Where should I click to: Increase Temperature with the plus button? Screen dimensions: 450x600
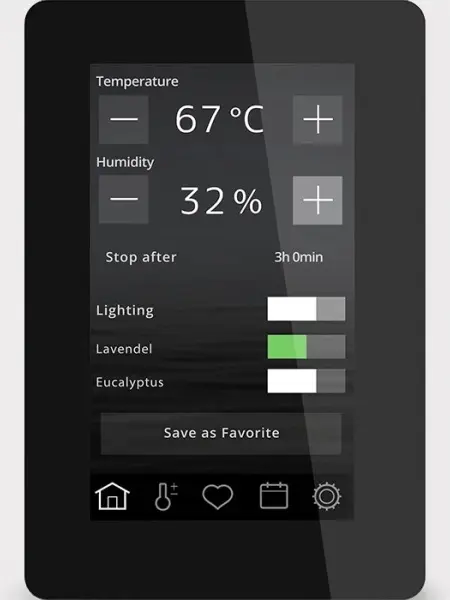click(x=318, y=119)
